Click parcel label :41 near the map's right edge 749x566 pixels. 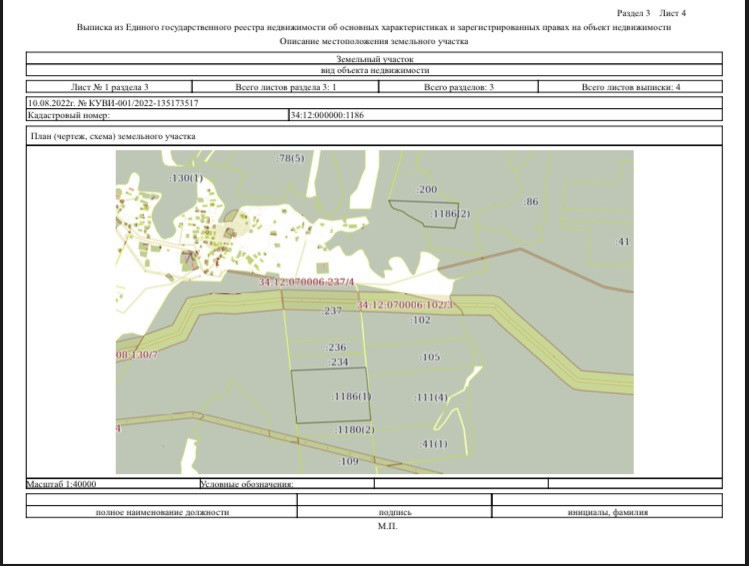click(x=622, y=242)
